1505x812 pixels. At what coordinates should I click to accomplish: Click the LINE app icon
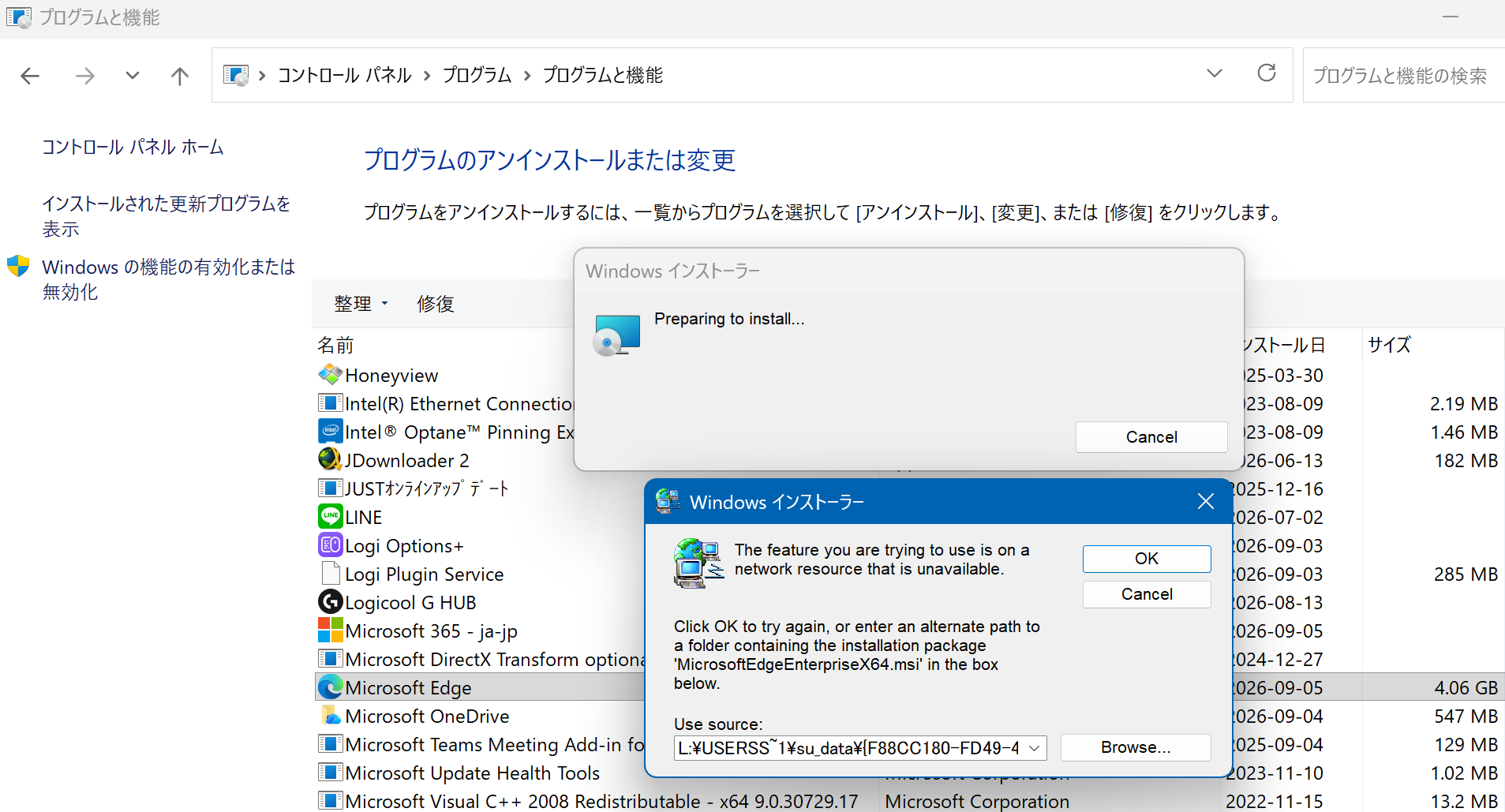(x=330, y=517)
